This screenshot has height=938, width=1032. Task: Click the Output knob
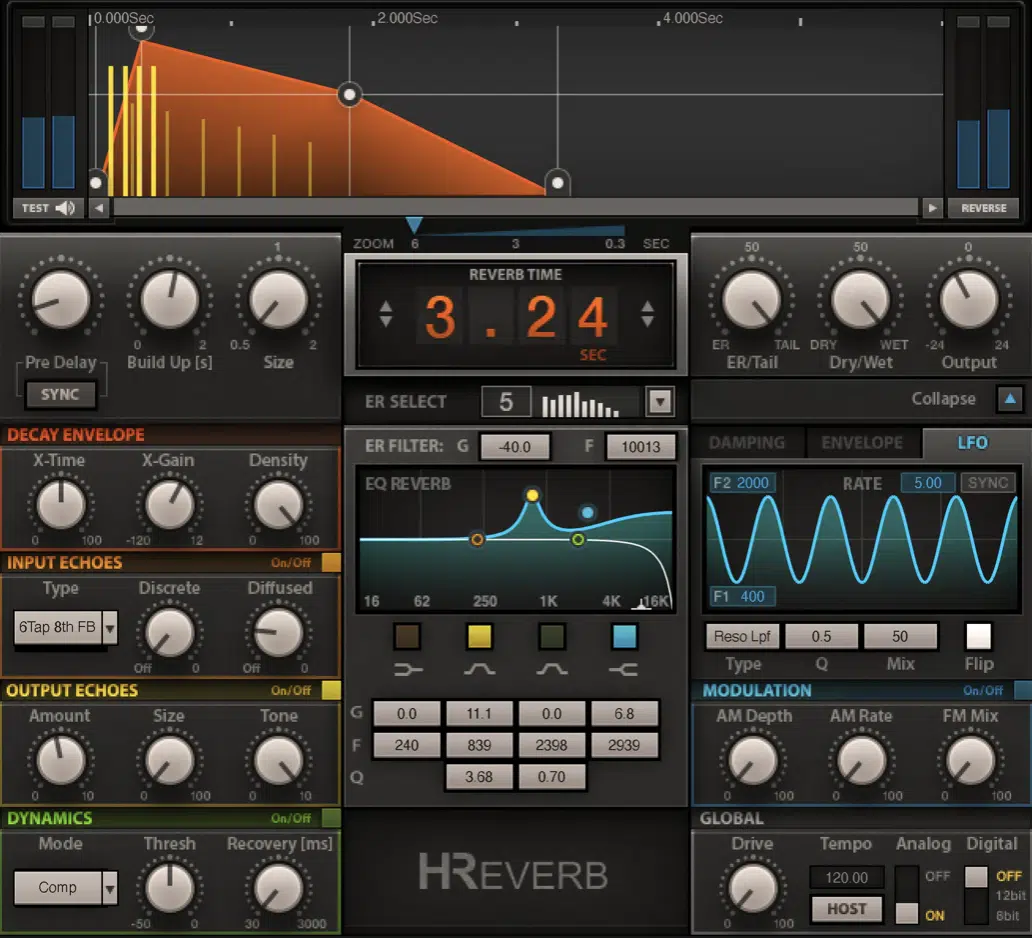(969, 300)
